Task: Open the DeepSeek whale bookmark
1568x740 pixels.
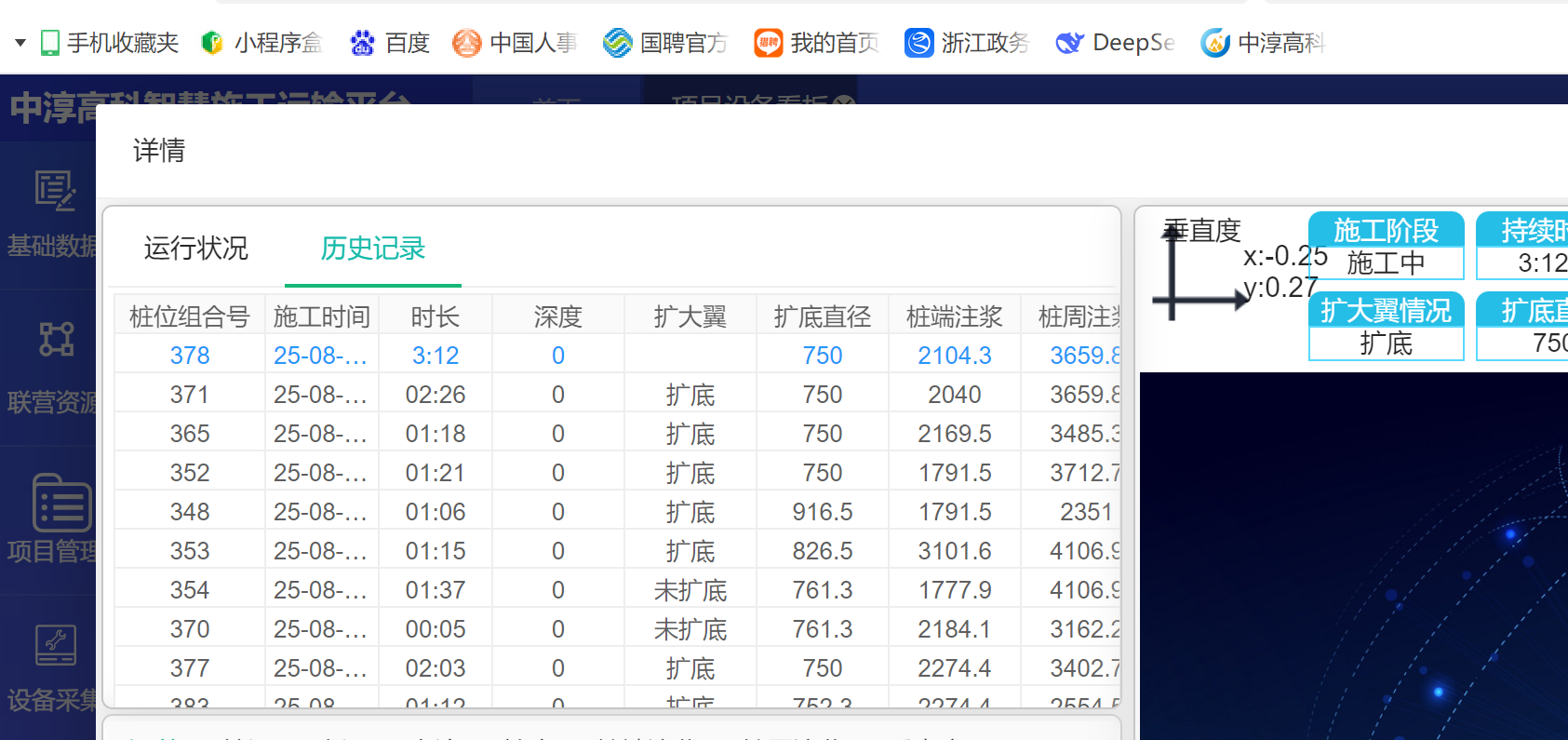Action: tap(1069, 43)
